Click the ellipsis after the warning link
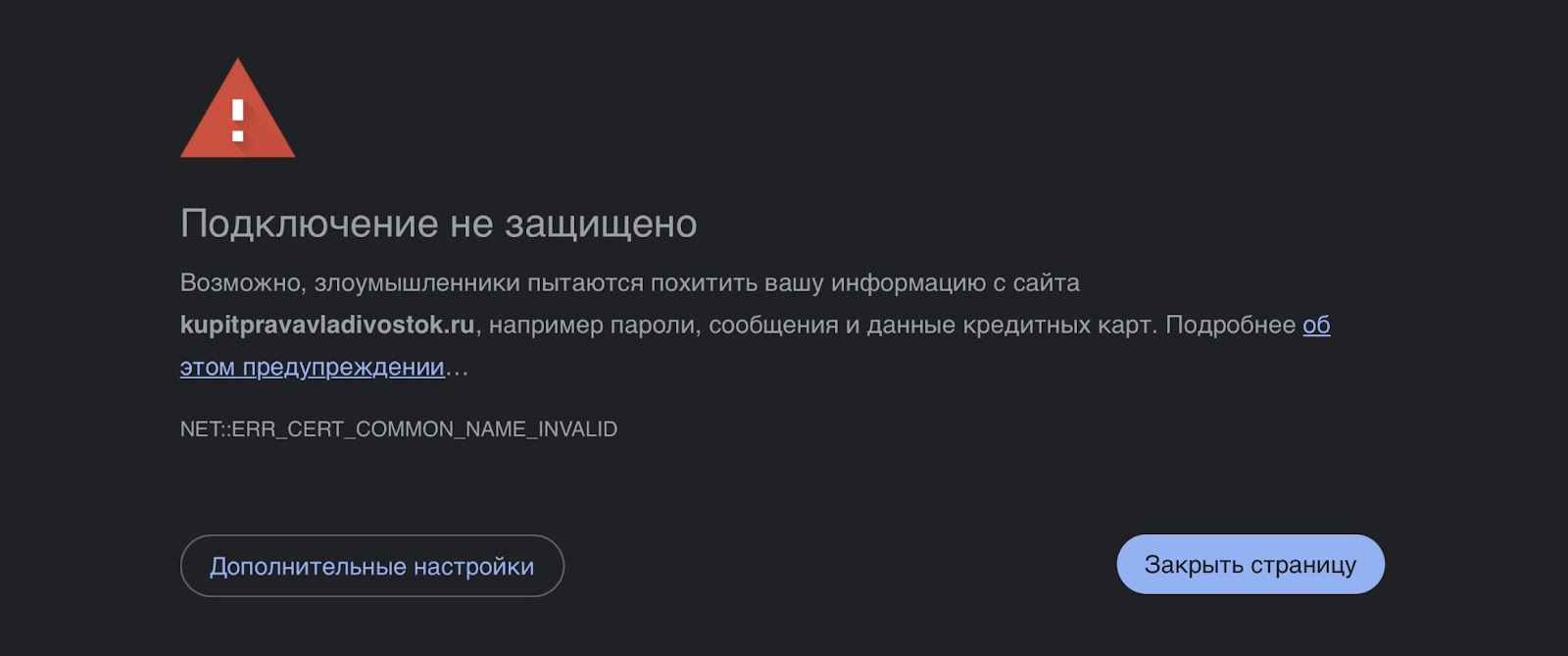Screen dimensions: 1568x656 (456, 371)
